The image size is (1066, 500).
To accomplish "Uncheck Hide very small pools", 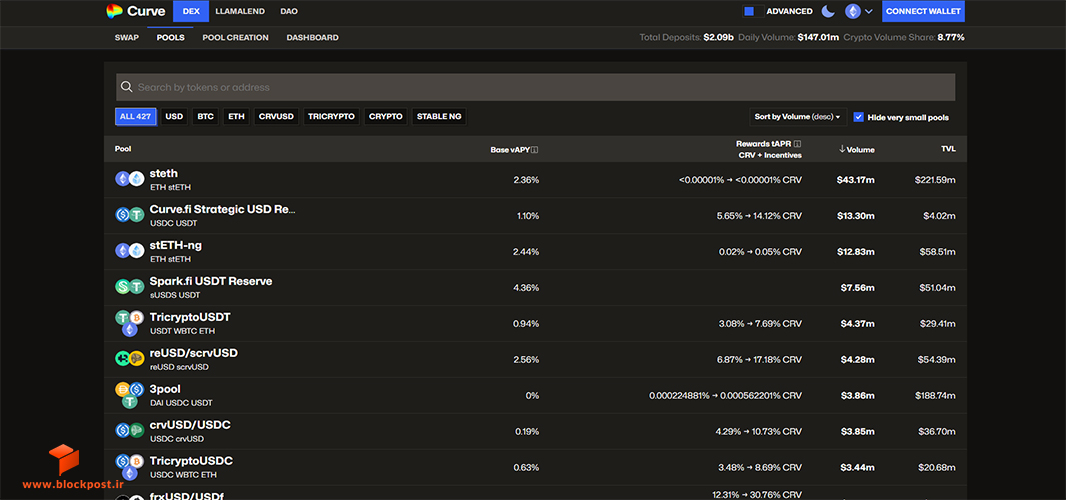I will [x=859, y=117].
